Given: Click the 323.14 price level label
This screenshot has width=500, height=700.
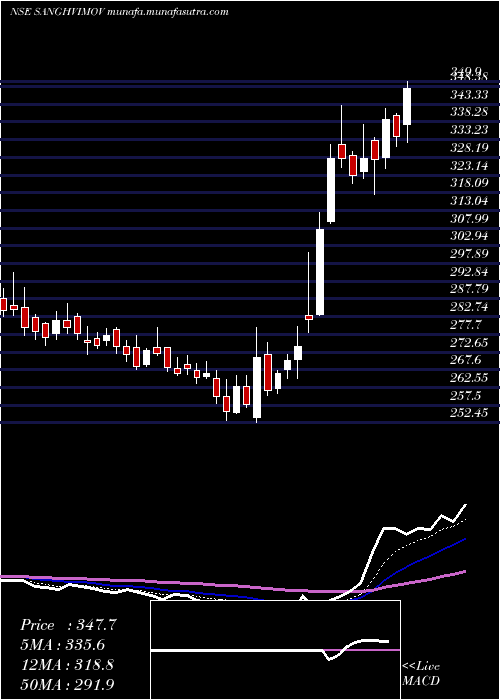Looking at the screenshot, I should click(469, 166).
